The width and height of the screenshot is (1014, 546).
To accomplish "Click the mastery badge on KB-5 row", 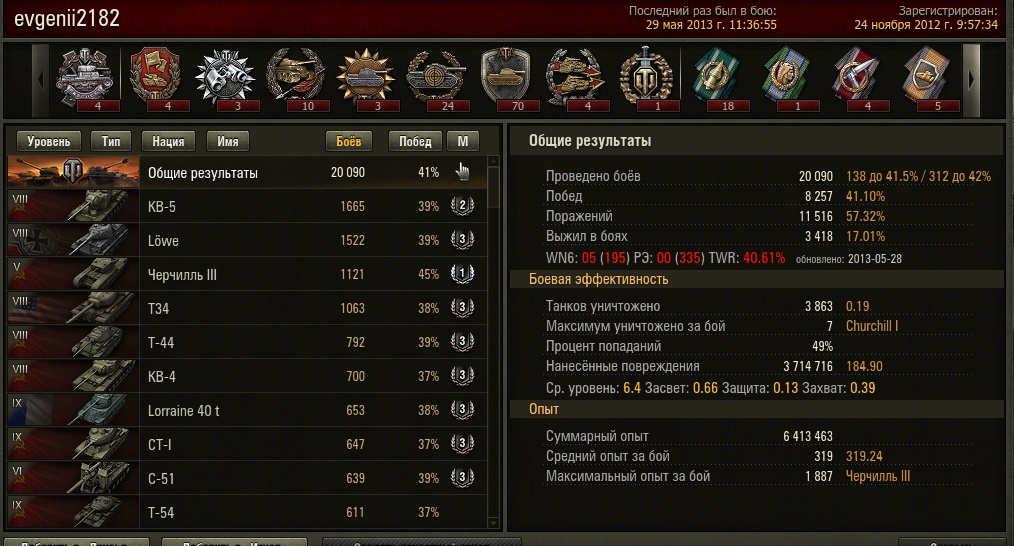I will click(x=462, y=206).
